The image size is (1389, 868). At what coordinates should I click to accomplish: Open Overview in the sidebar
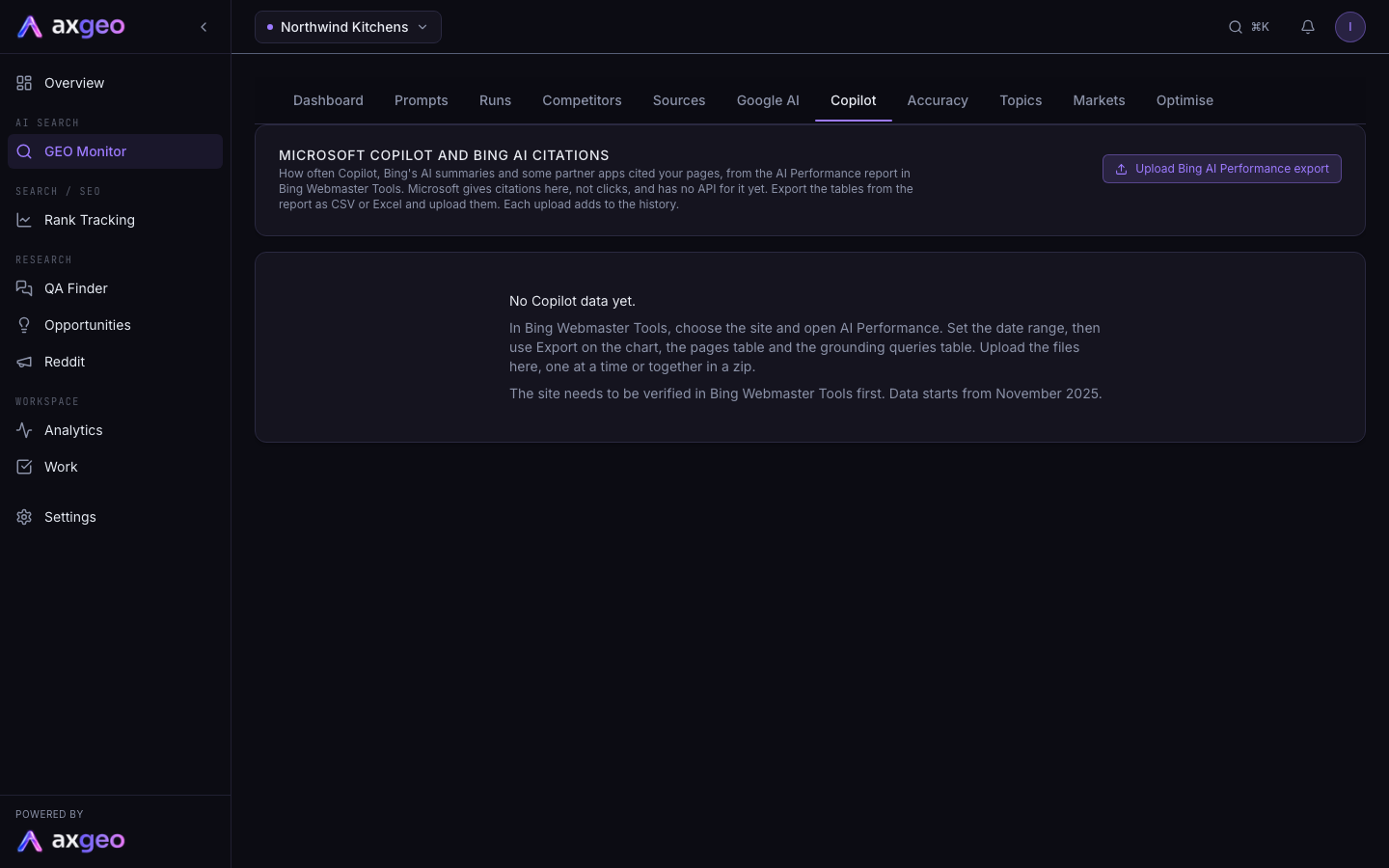pos(115,83)
